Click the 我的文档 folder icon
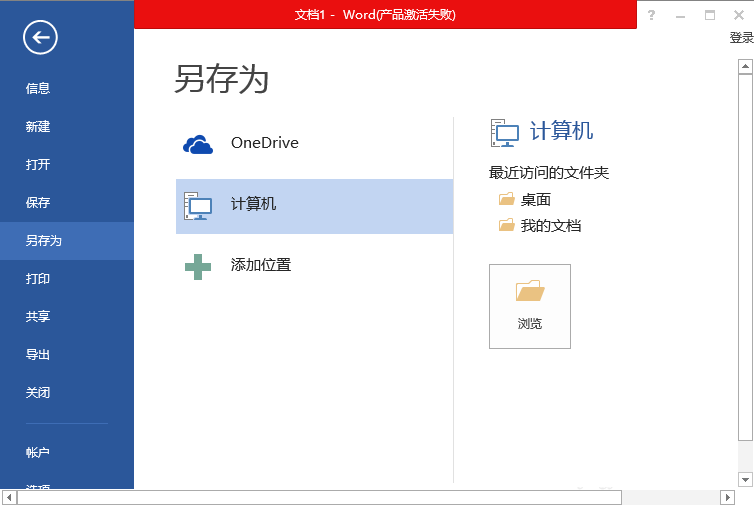 point(506,225)
